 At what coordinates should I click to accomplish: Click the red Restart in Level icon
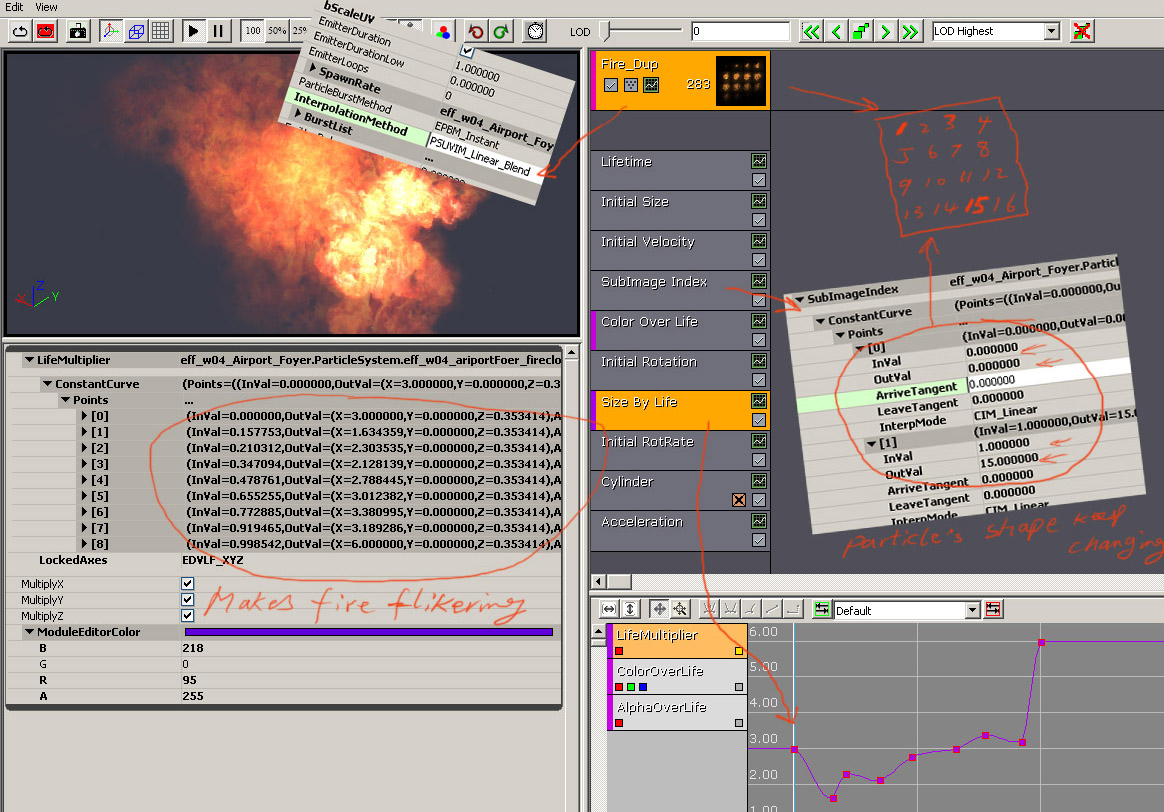tap(46, 31)
